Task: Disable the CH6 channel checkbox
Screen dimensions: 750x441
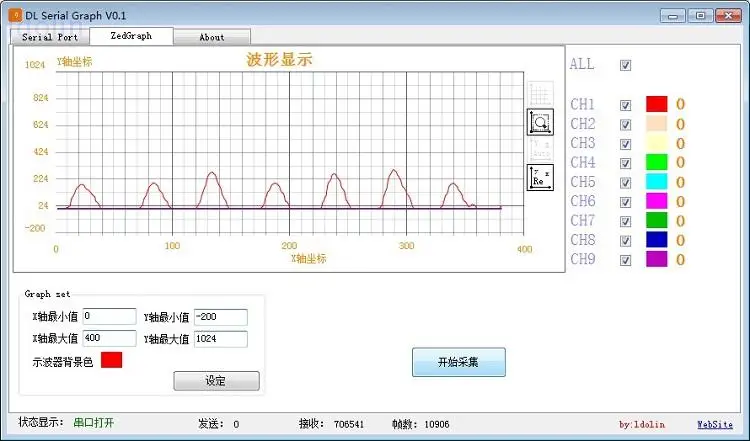Action: [625, 202]
